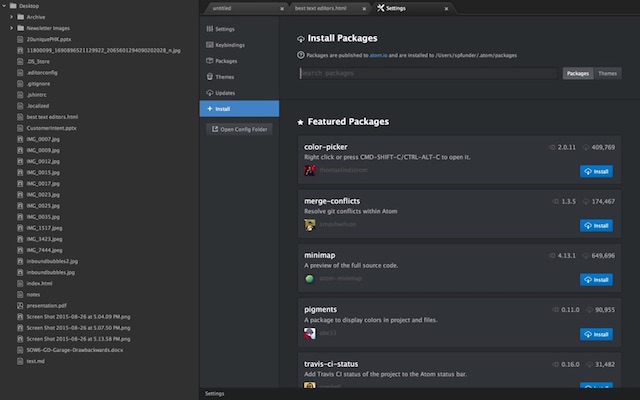Switch to best text editors.html tab

click(320, 8)
